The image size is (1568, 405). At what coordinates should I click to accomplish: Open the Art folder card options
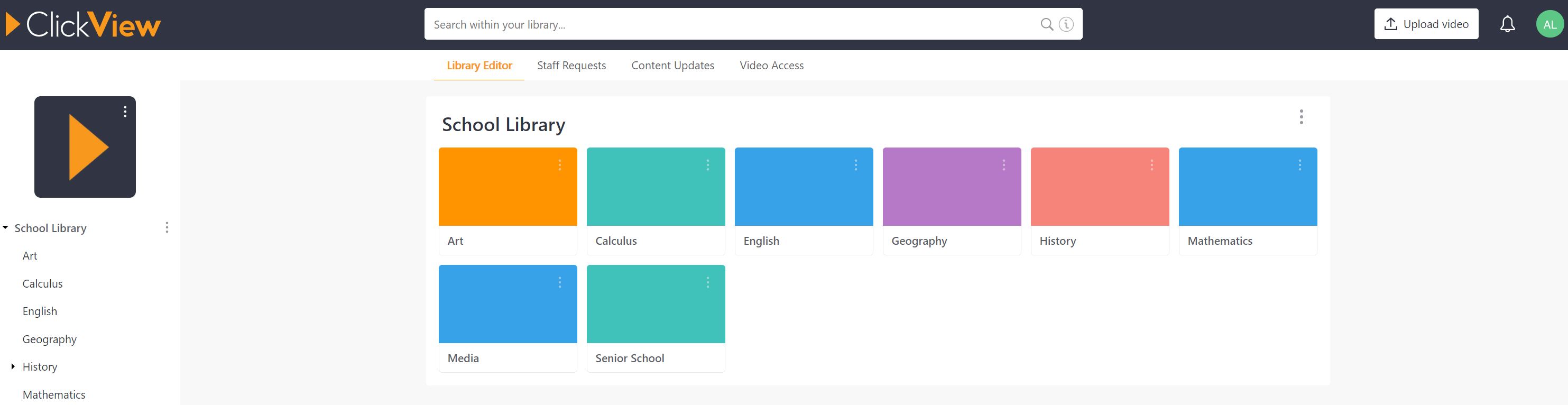coord(559,165)
